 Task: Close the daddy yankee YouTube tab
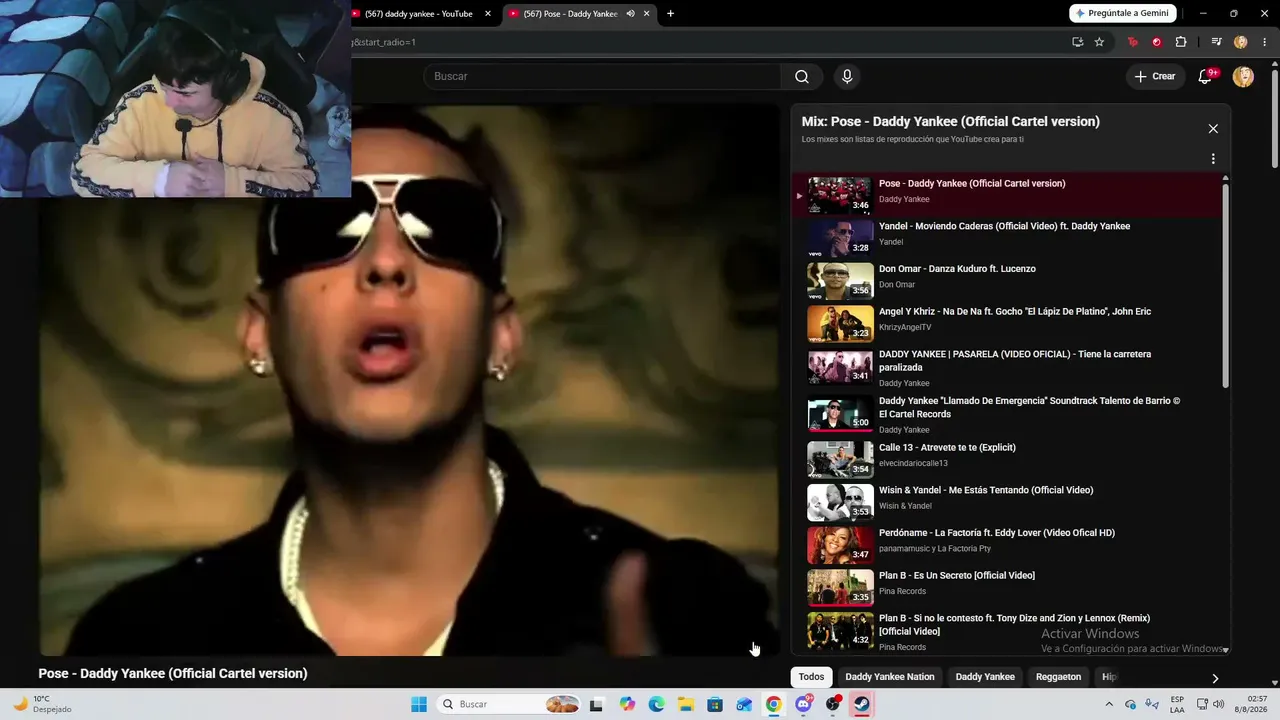tap(488, 14)
